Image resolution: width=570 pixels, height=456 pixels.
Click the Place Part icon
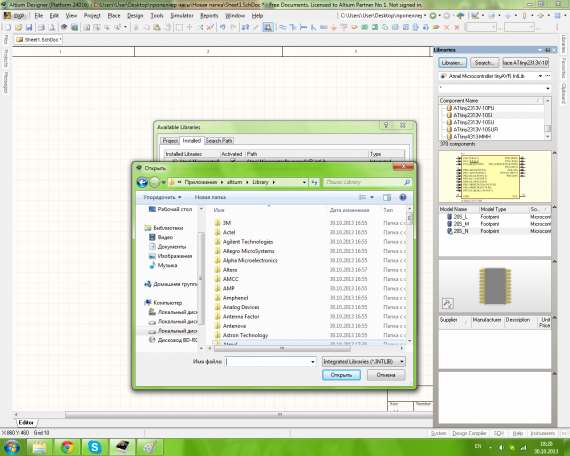pyautogui.click(x=354, y=27)
